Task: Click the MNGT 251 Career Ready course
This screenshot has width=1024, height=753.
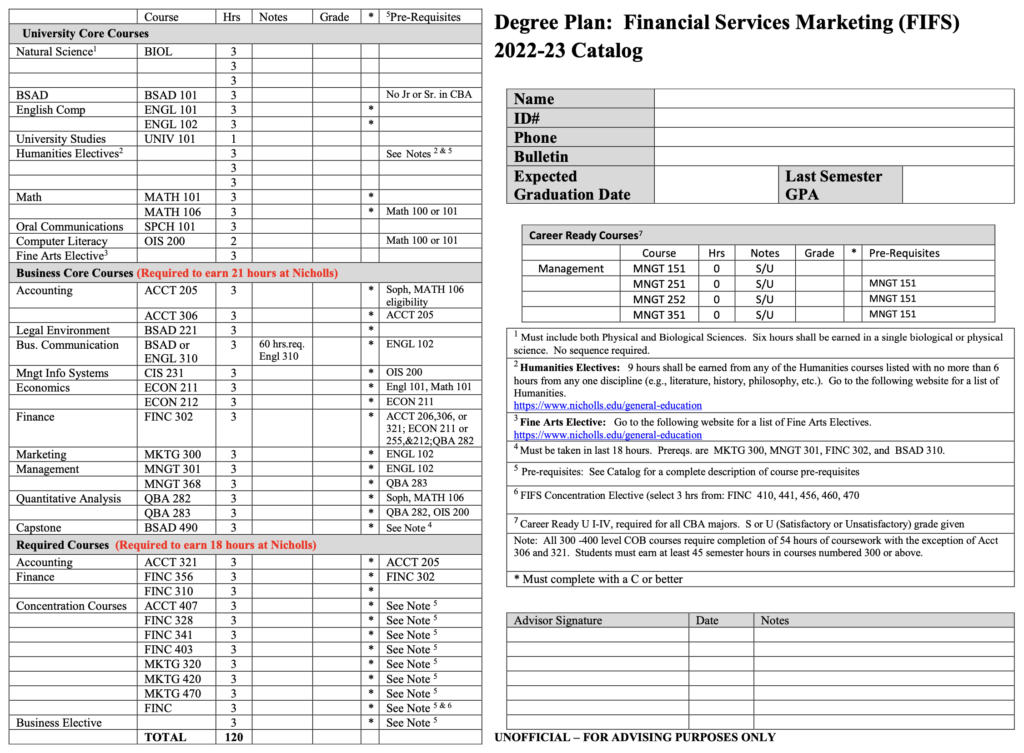Action: (x=659, y=284)
